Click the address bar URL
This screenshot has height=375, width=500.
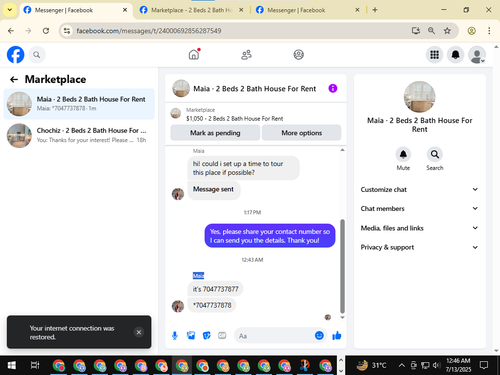[149, 31]
